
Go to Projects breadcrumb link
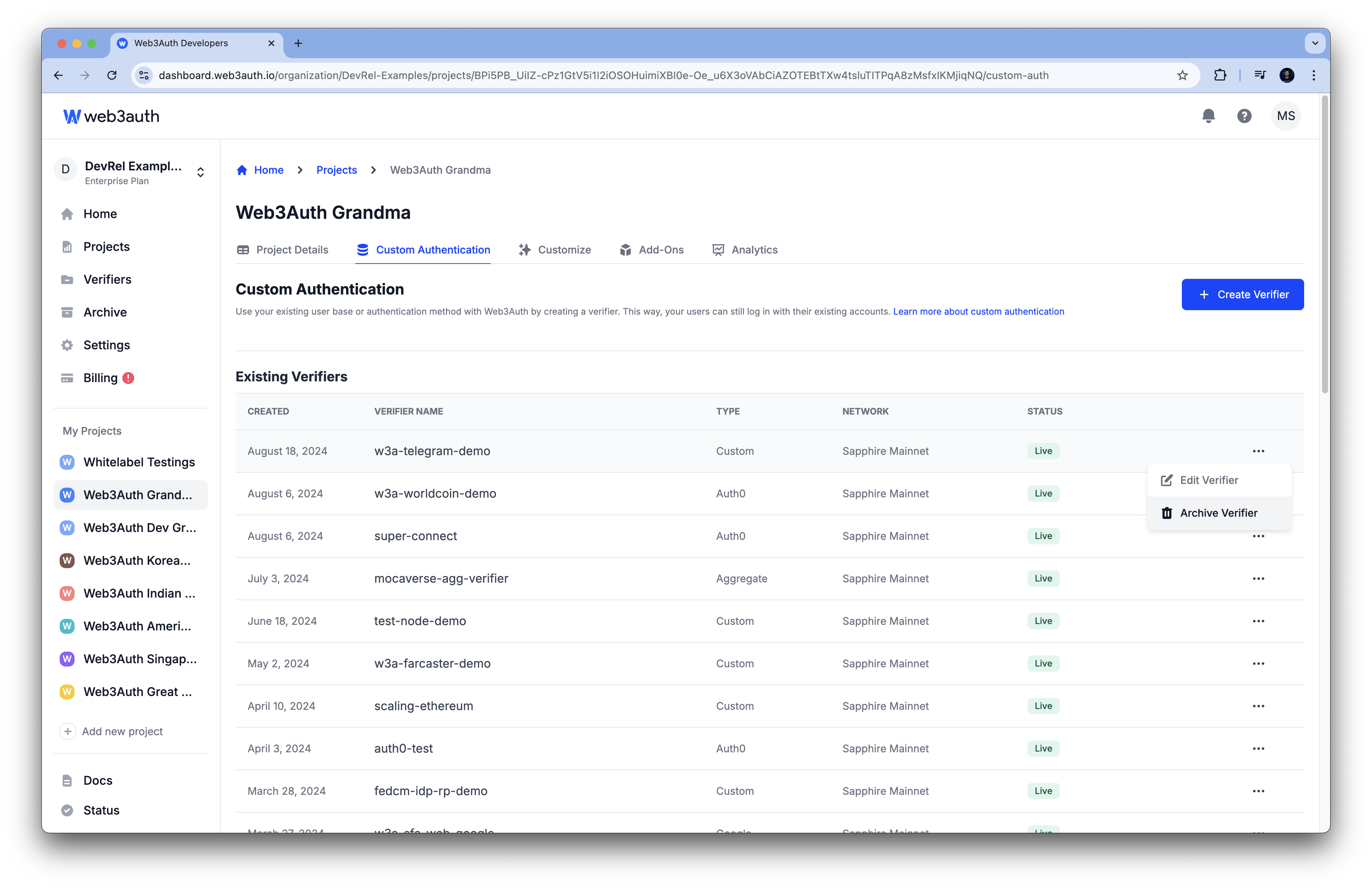337,170
